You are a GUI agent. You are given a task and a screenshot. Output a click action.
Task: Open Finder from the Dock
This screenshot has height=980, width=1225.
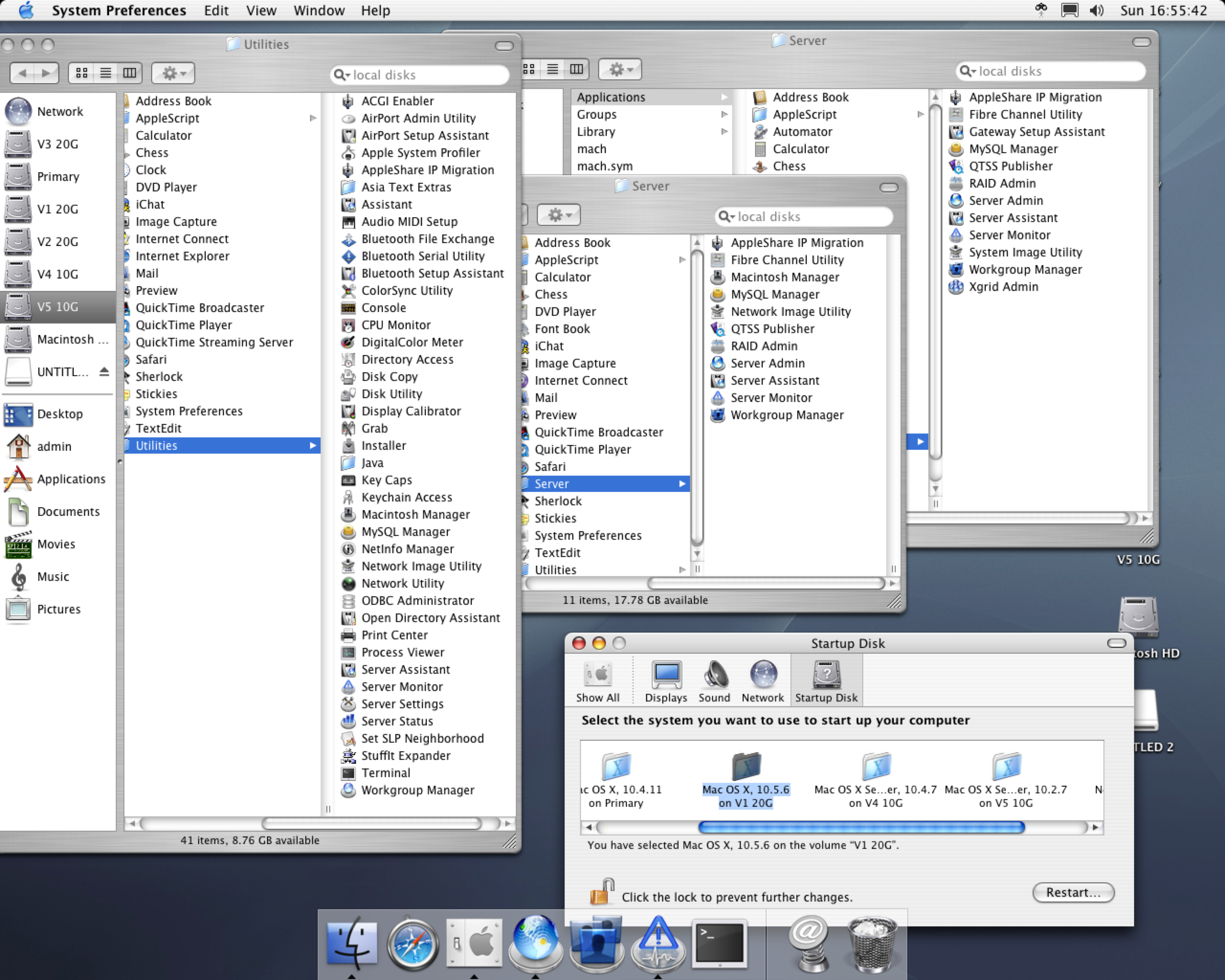click(352, 943)
